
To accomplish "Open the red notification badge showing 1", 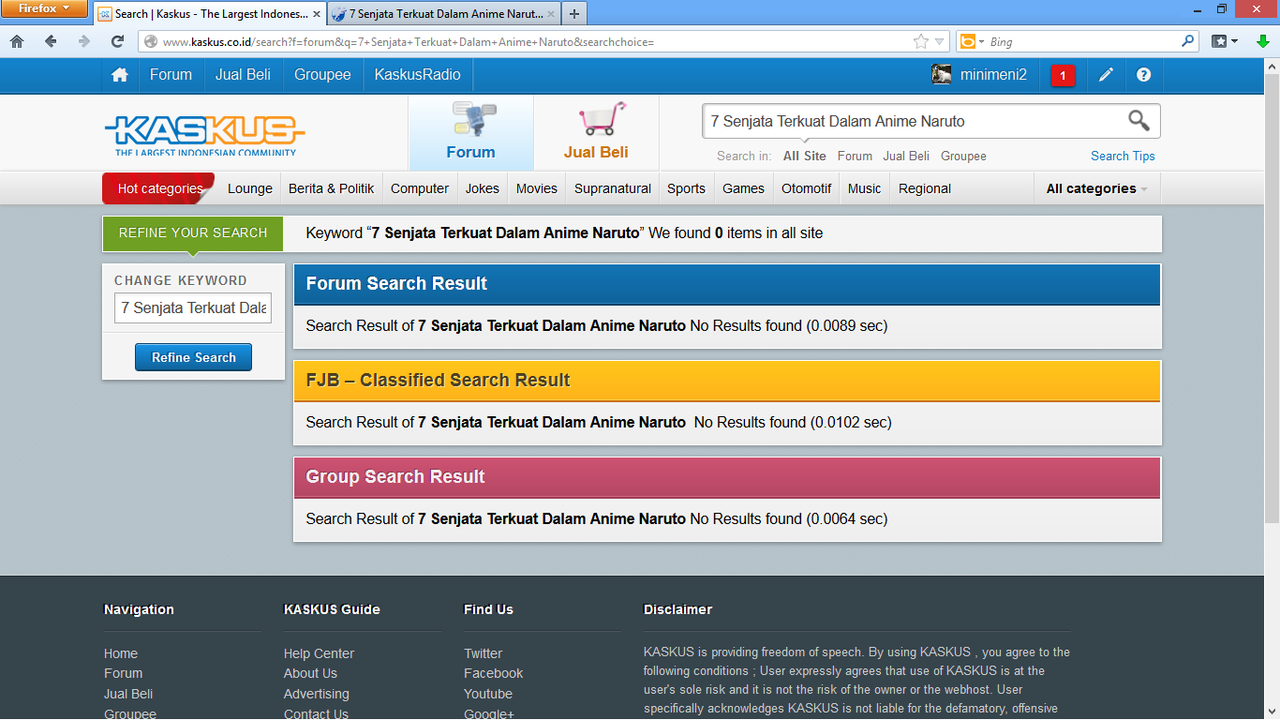I will click(1063, 75).
